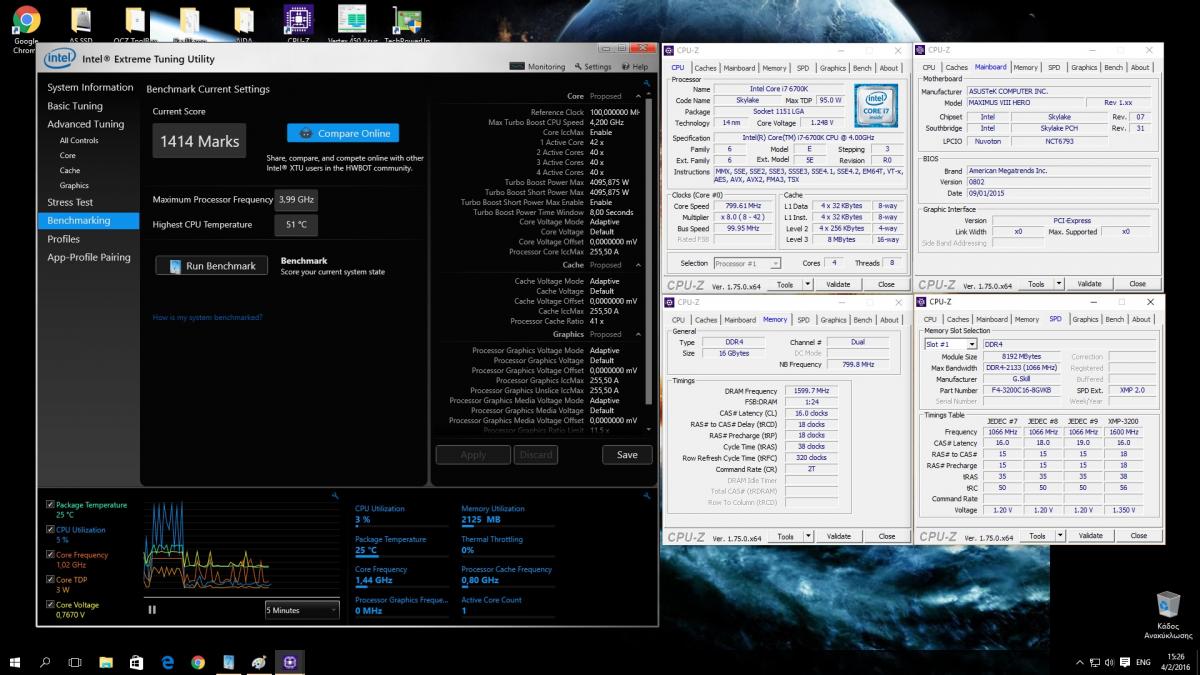The height and width of the screenshot is (675, 1200).
Task: Open Settings in the Intel XTU header
Action: pyautogui.click(x=592, y=67)
